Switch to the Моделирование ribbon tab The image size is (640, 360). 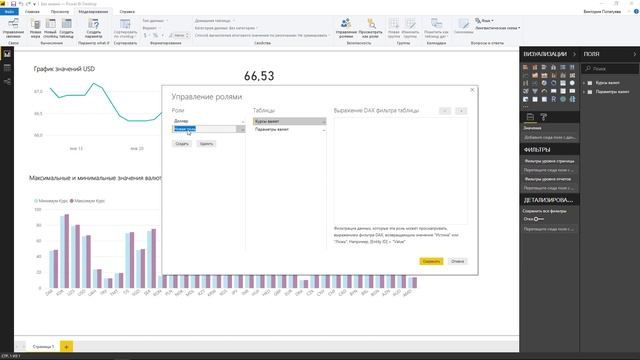coord(93,11)
